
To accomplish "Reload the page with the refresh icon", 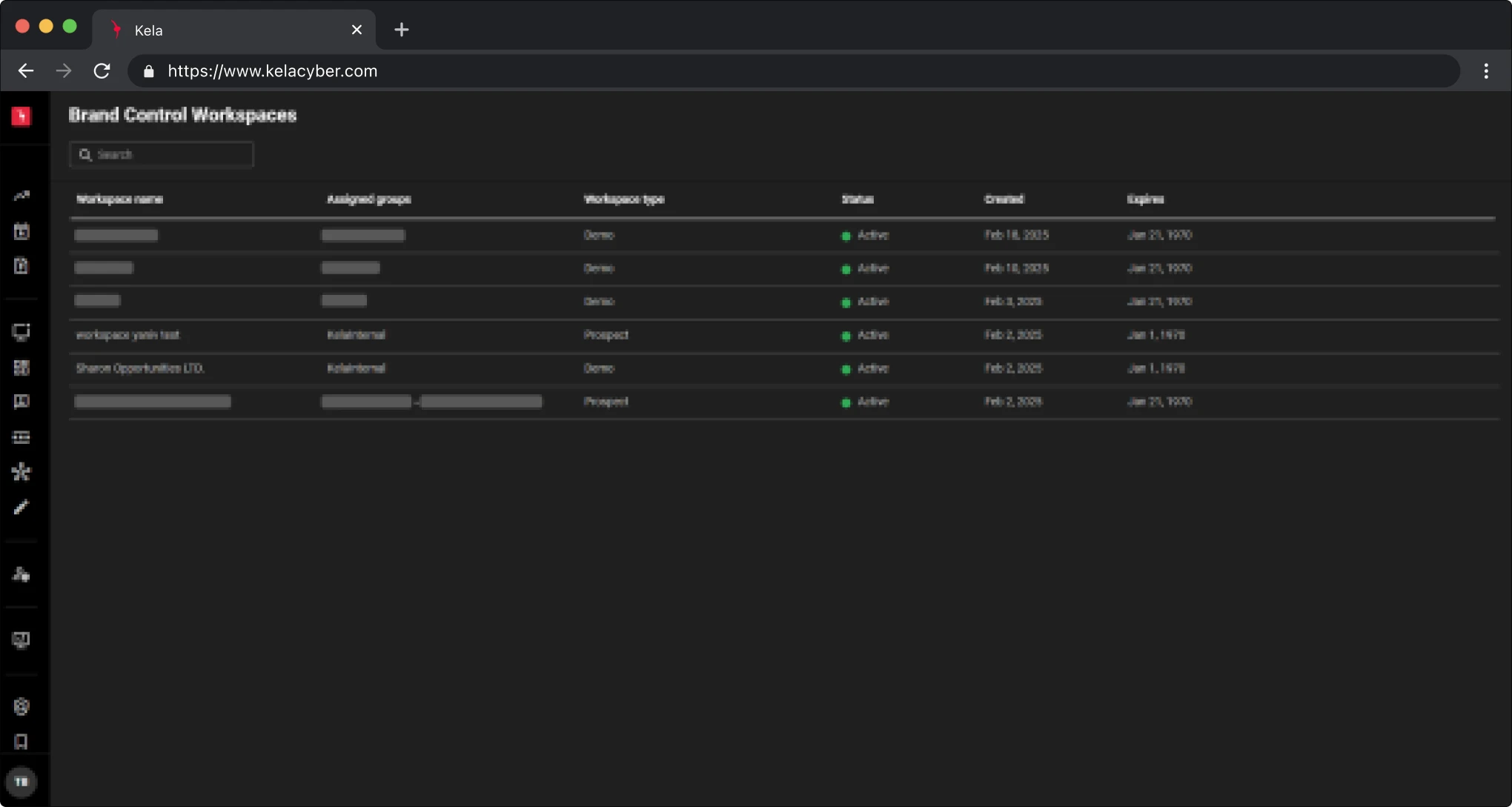I will tap(102, 71).
